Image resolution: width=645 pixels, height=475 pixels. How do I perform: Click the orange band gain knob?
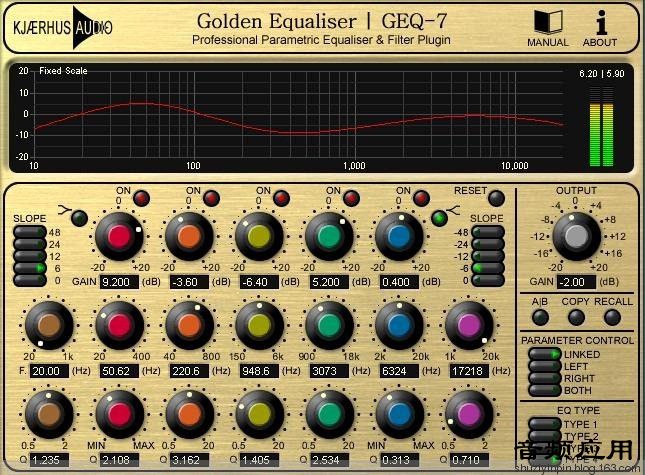click(189, 236)
